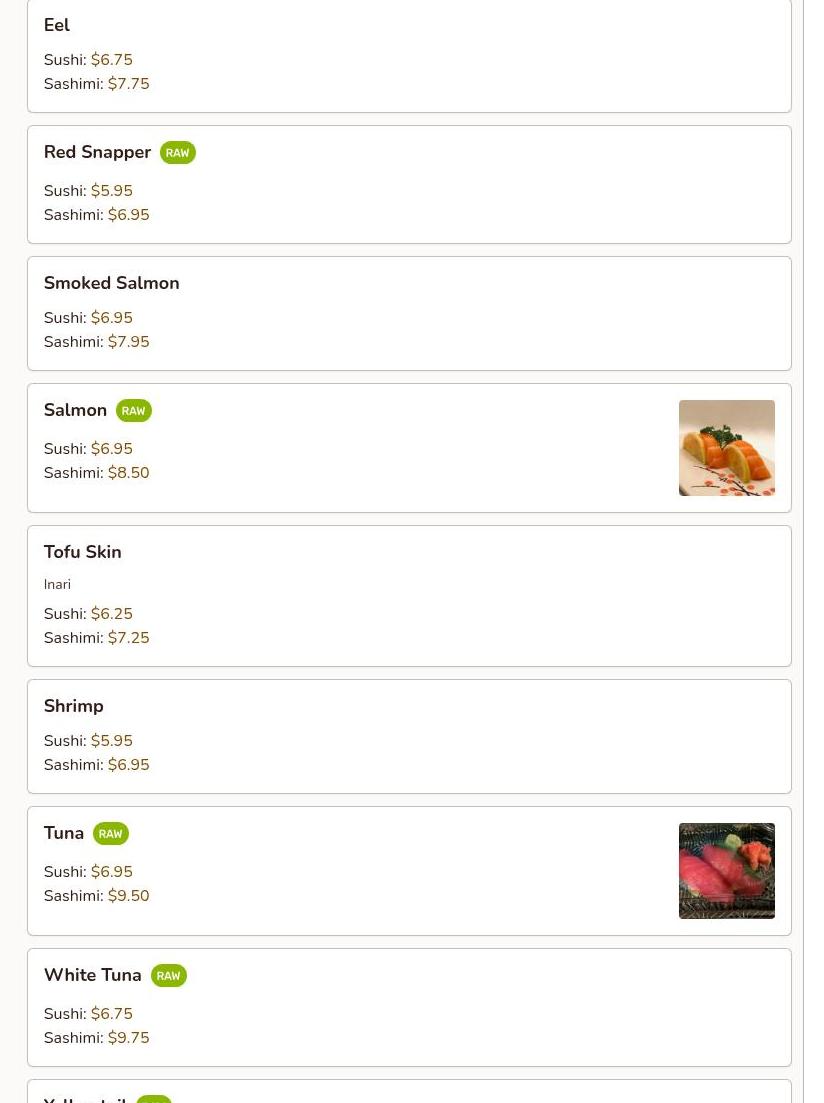Click the RAW badge next to Tuna

pos(110,834)
